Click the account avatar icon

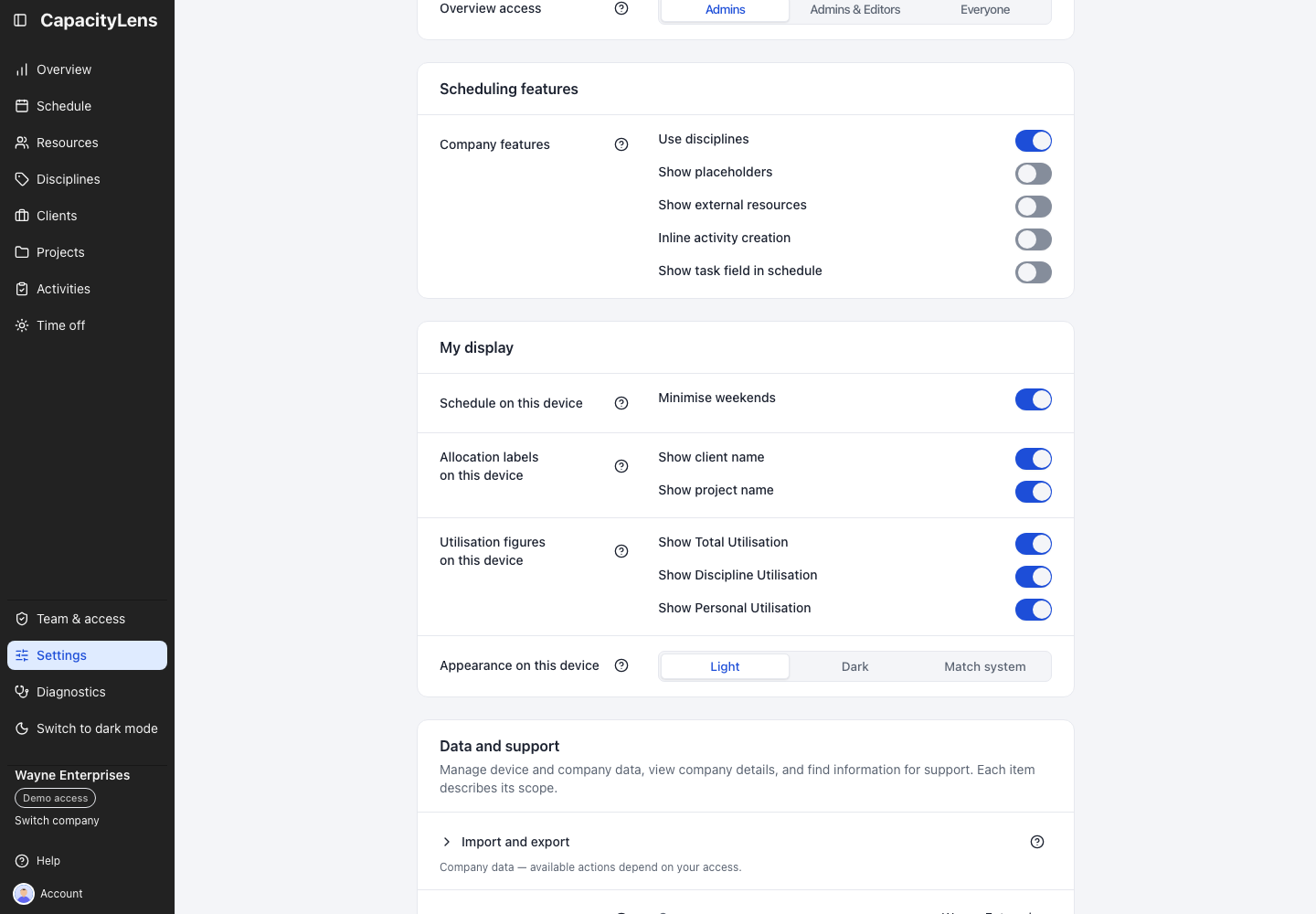(x=24, y=894)
